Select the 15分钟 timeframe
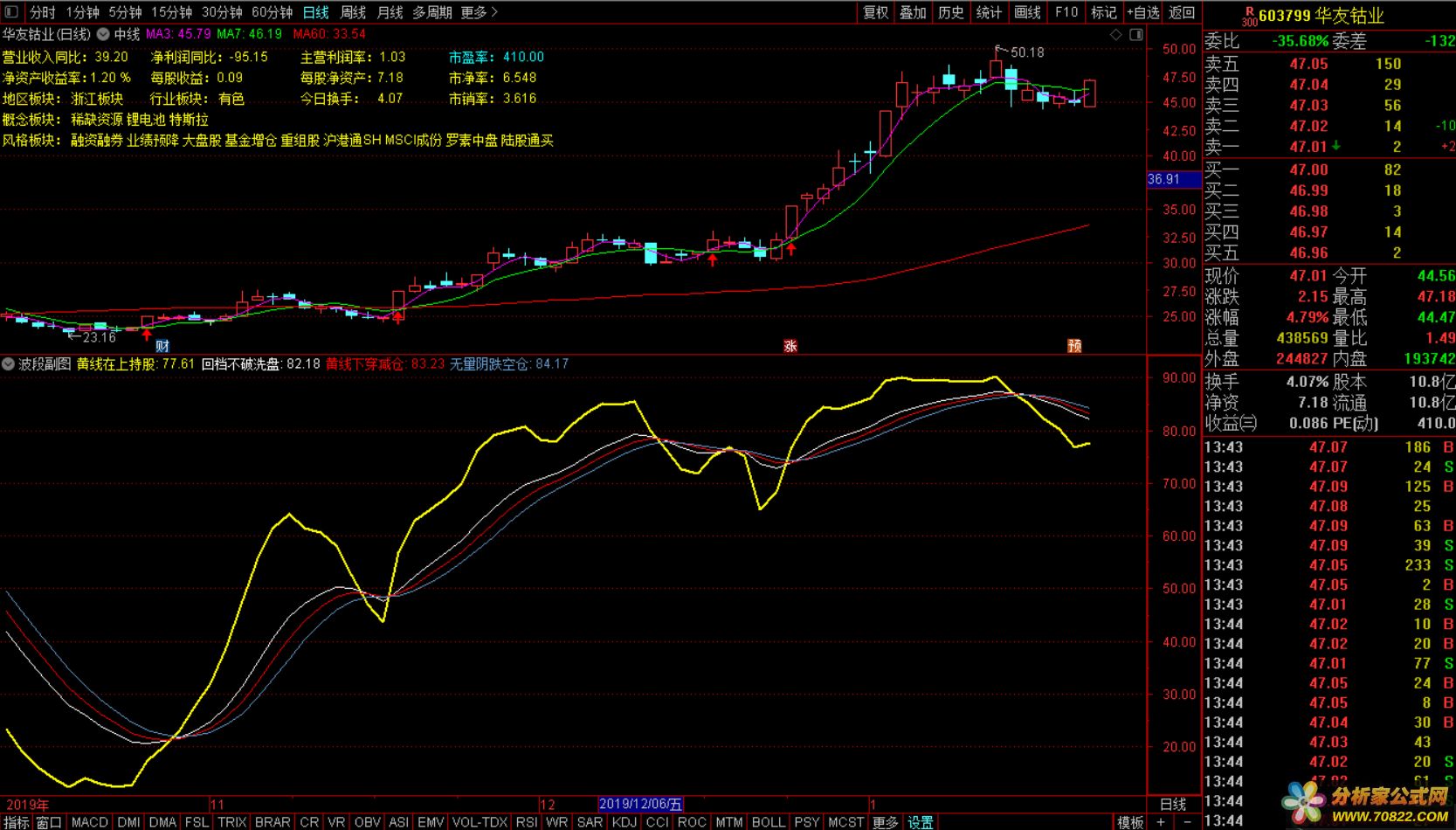The height and width of the screenshot is (830, 1456). tap(172, 12)
